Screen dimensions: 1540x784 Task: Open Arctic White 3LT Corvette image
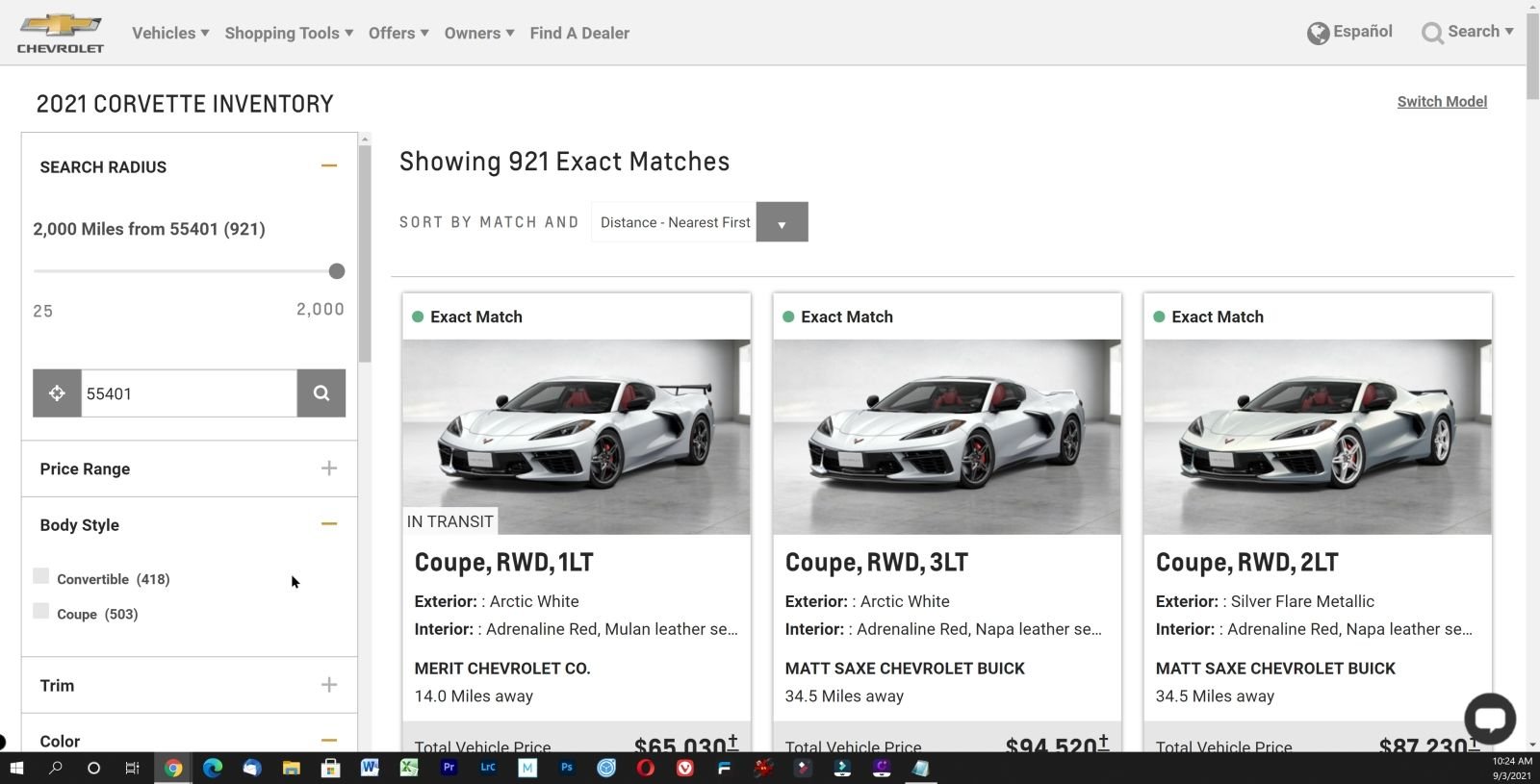pyautogui.click(x=947, y=437)
